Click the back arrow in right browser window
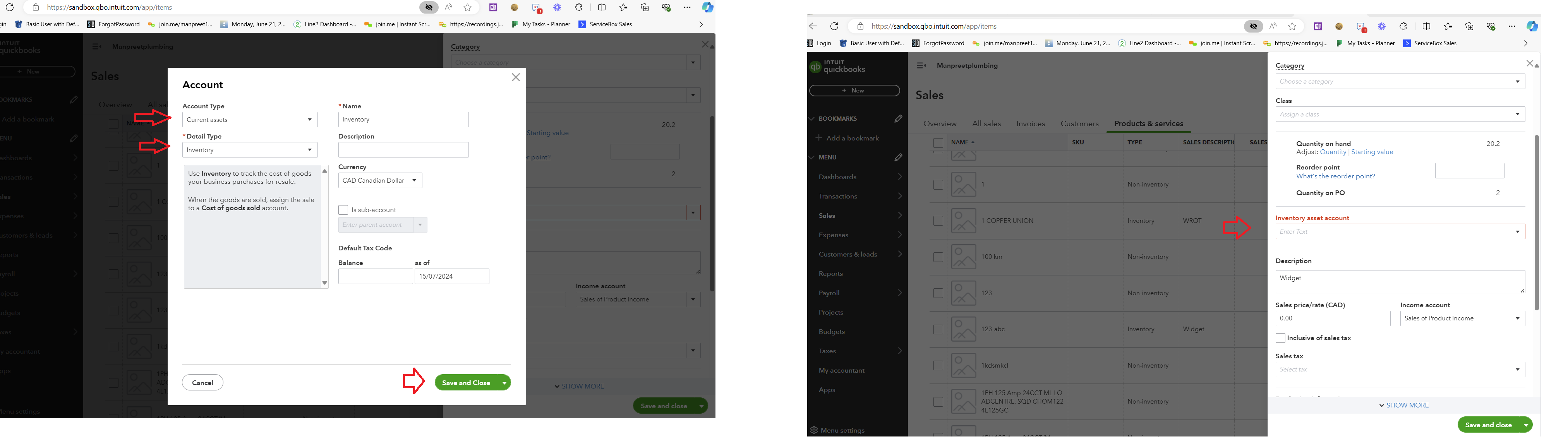This screenshot has height=445, width=1568. pyautogui.click(x=814, y=26)
